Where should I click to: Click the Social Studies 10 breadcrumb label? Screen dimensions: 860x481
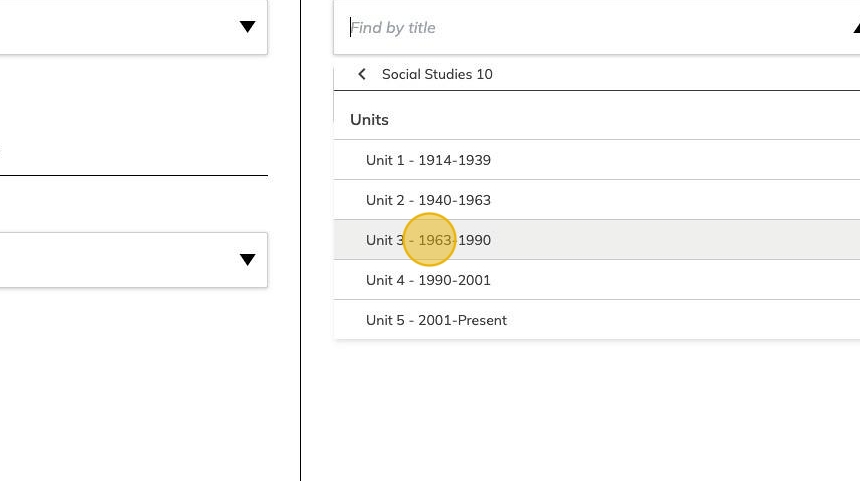coord(437,74)
